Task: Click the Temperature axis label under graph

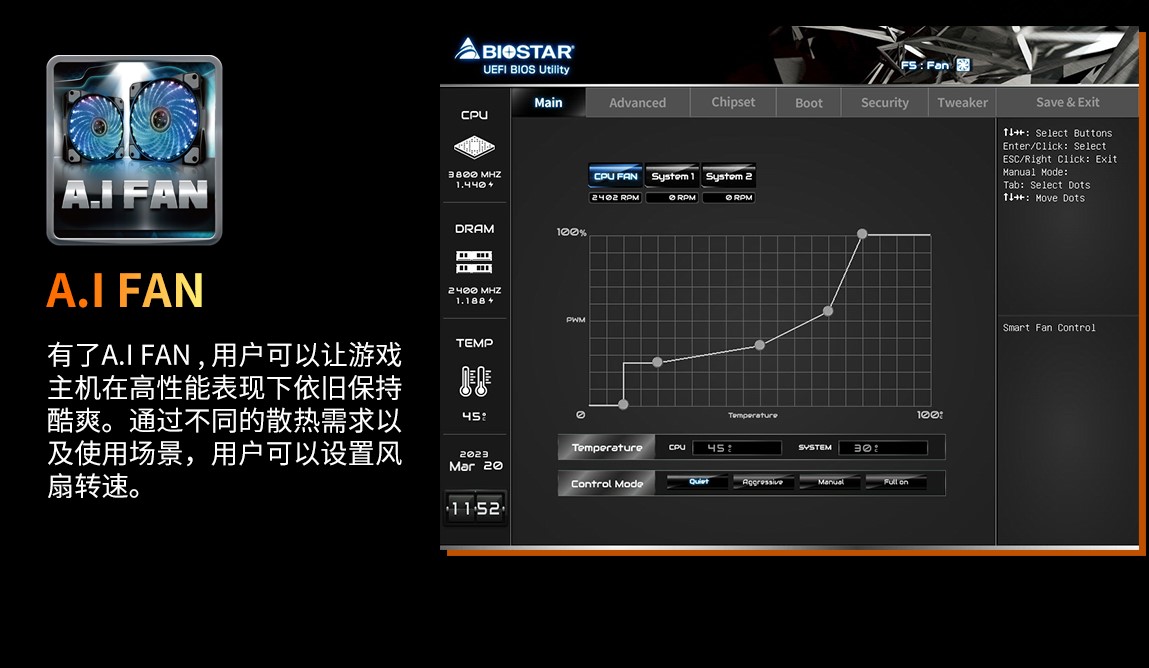Action: click(753, 415)
